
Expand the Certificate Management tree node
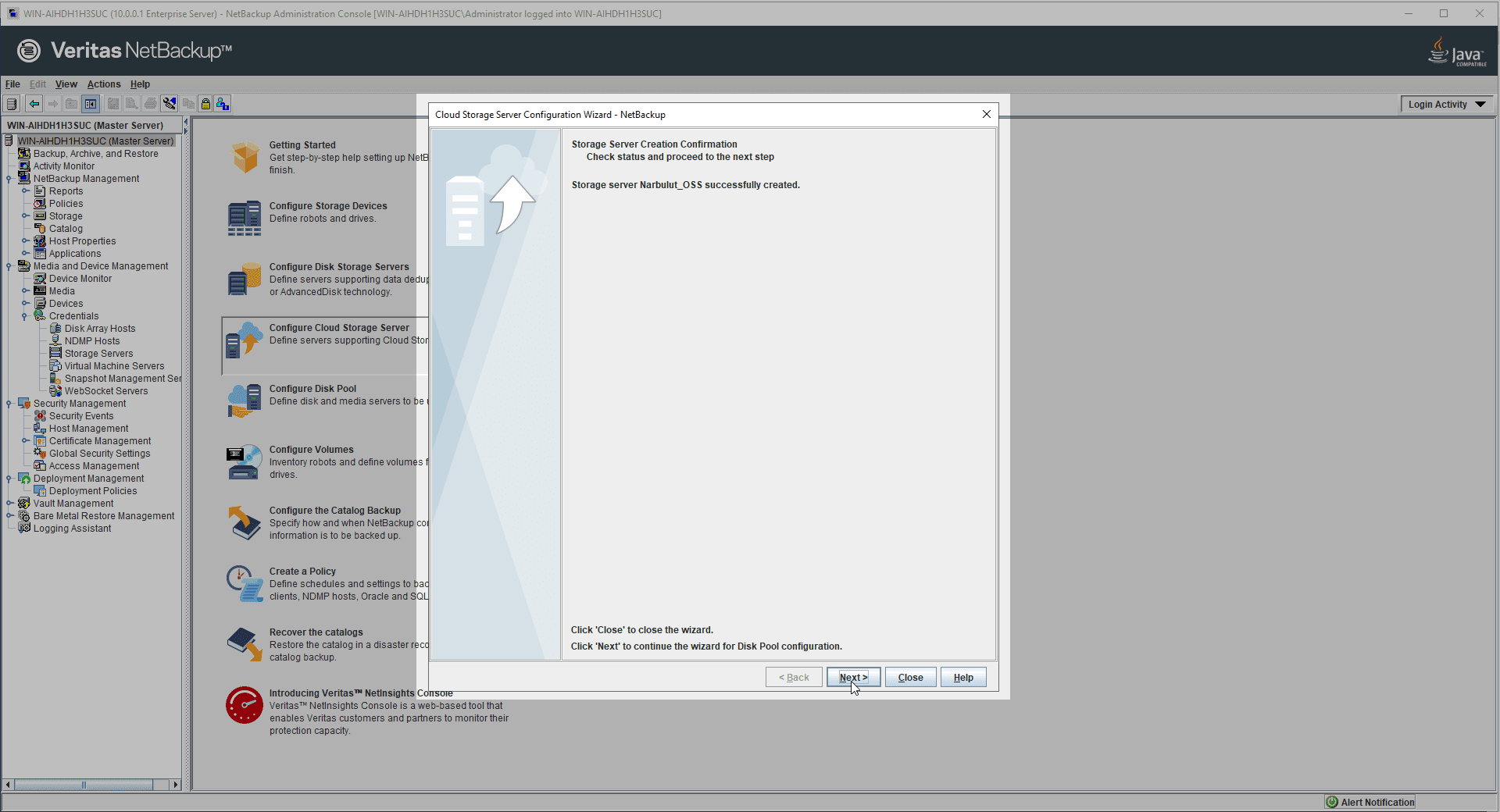pos(25,441)
